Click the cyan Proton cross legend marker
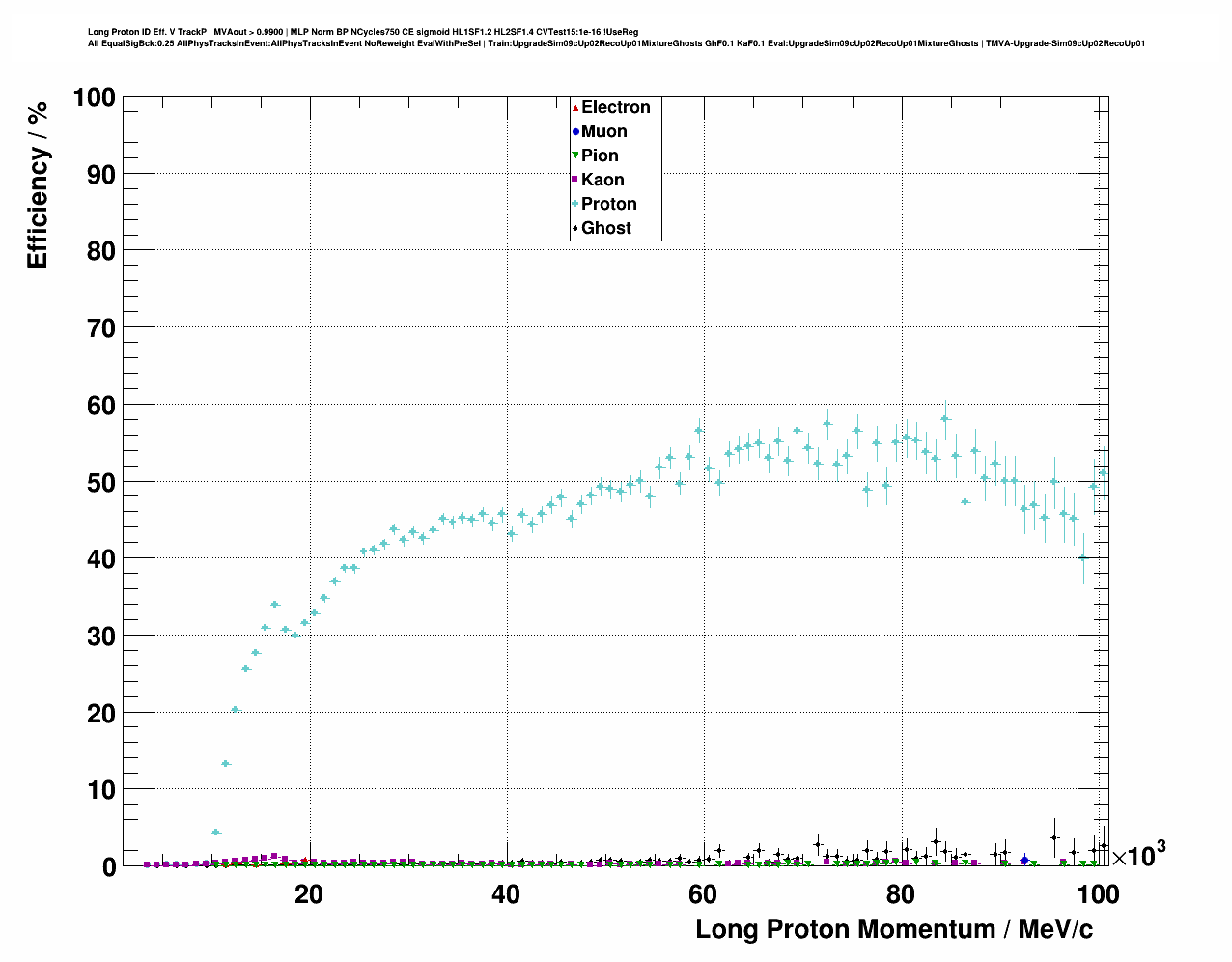This screenshot has height=962, width=1232. tap(575, 204)
